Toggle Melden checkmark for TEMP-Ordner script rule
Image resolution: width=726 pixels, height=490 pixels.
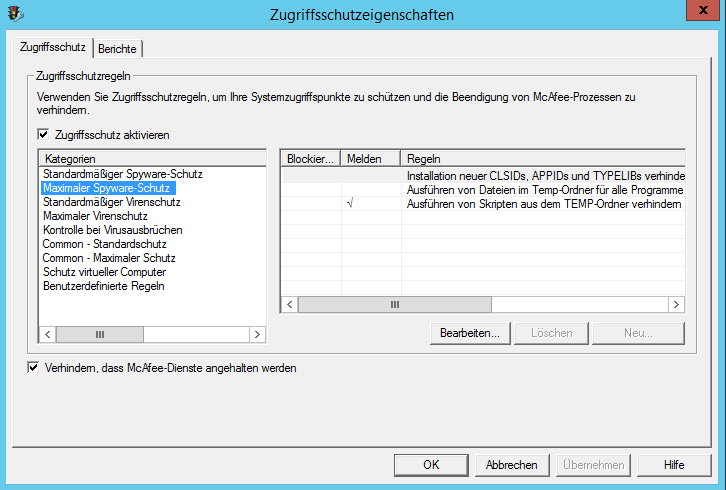tap(349, 204)
